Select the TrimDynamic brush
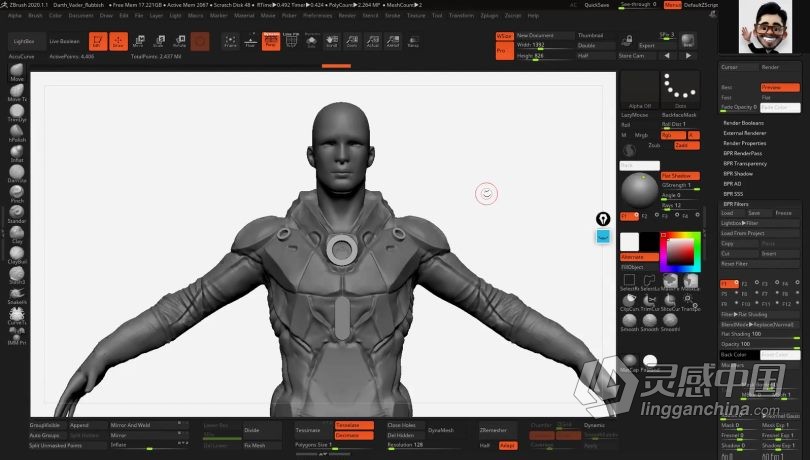The image size is (810, 460). tap(17, 113)
